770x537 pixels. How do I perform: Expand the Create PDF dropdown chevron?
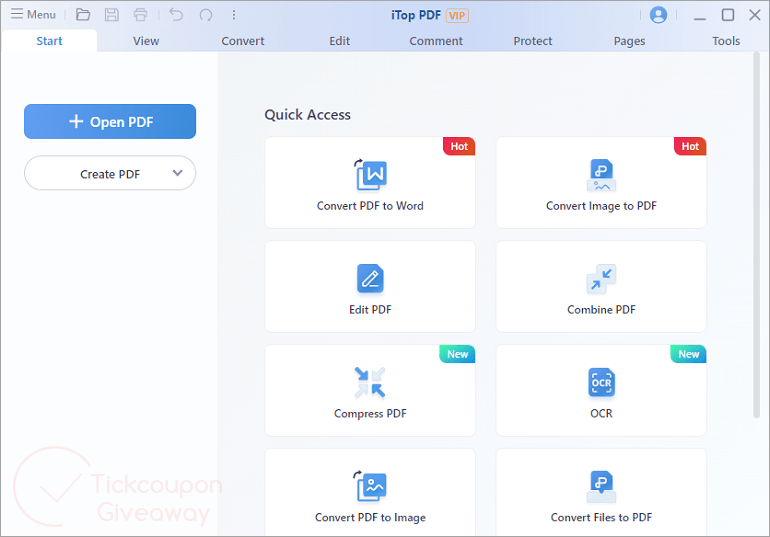coord(177,173)
